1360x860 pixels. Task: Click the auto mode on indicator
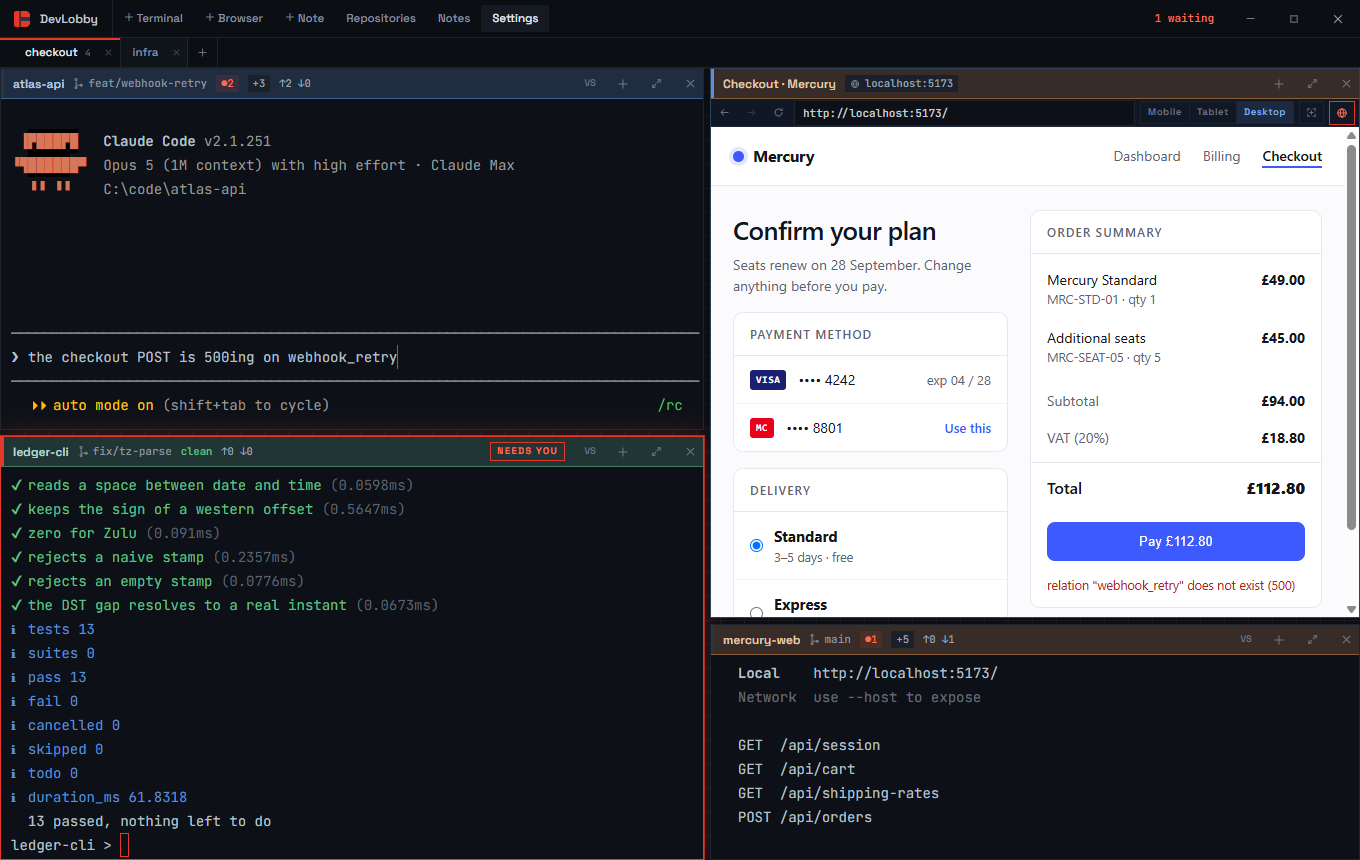point(93,405)
